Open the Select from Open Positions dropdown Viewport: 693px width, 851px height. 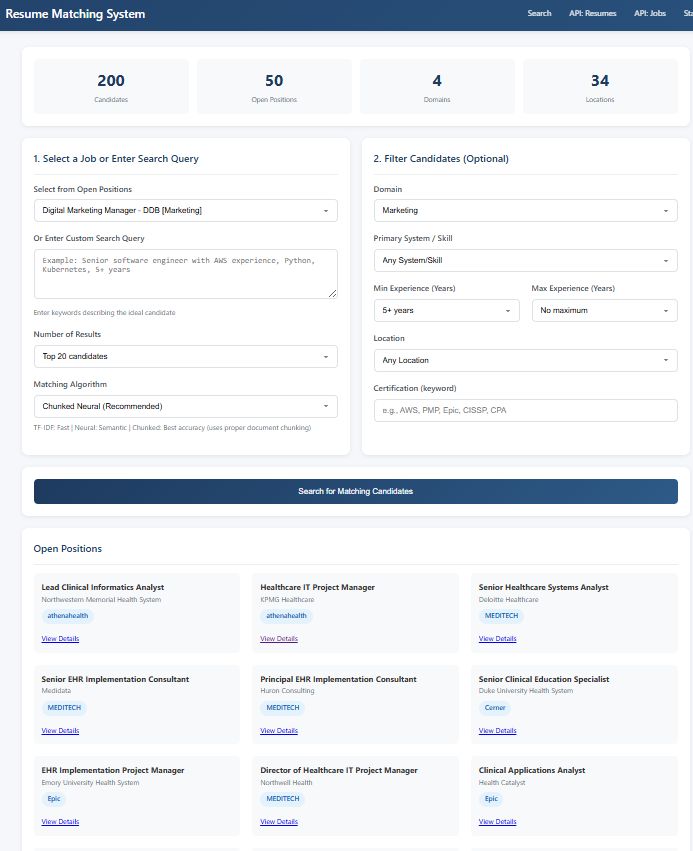tap(186, 211)
